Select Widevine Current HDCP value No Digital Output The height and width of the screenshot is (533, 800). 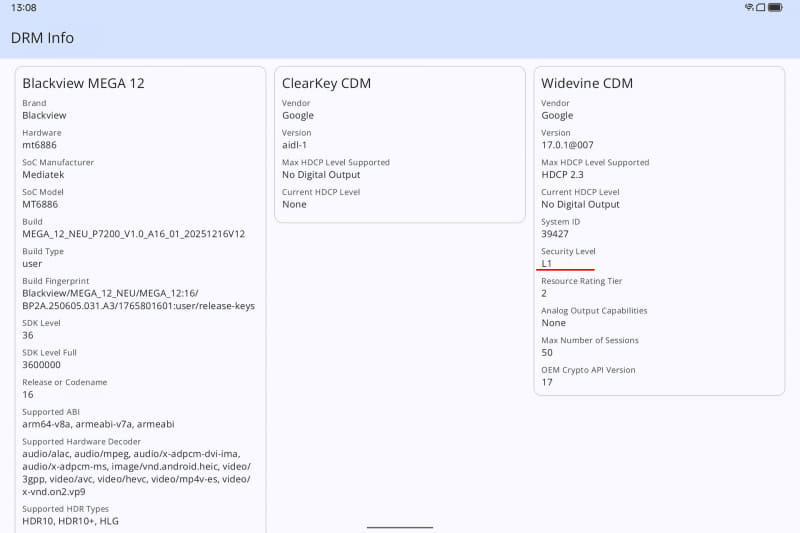coord(581,204)
